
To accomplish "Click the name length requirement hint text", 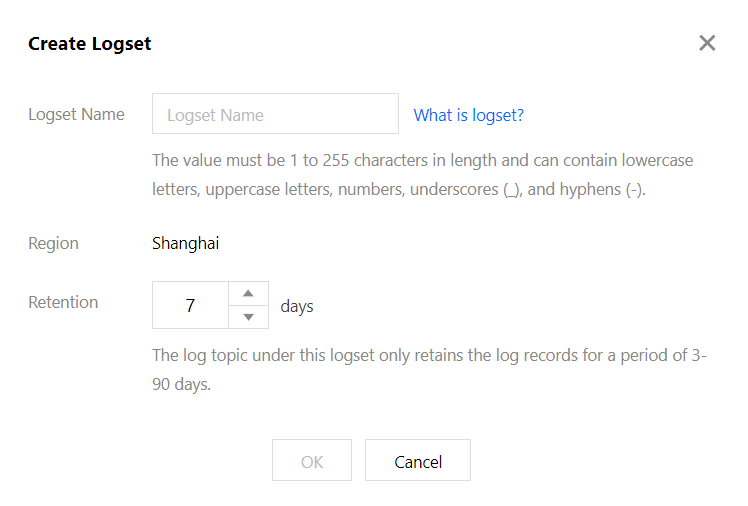I will pyautogui.click(x=422, y=175).
